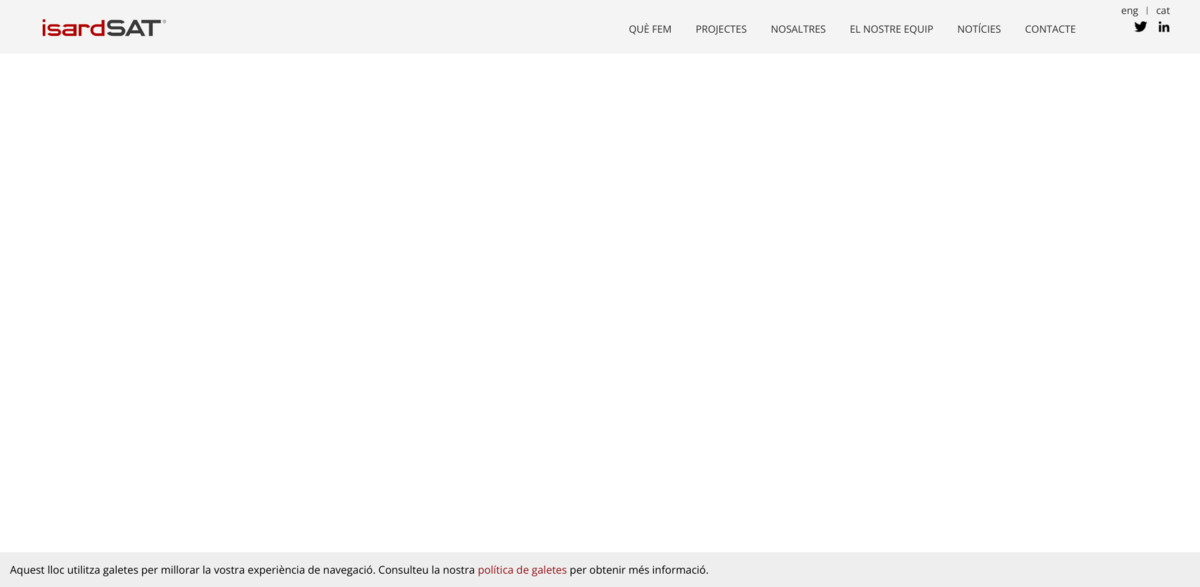The image size is (1200, 587).
Task: Click the red 'isard' part of the logo
Action: [x=73, y=28]
